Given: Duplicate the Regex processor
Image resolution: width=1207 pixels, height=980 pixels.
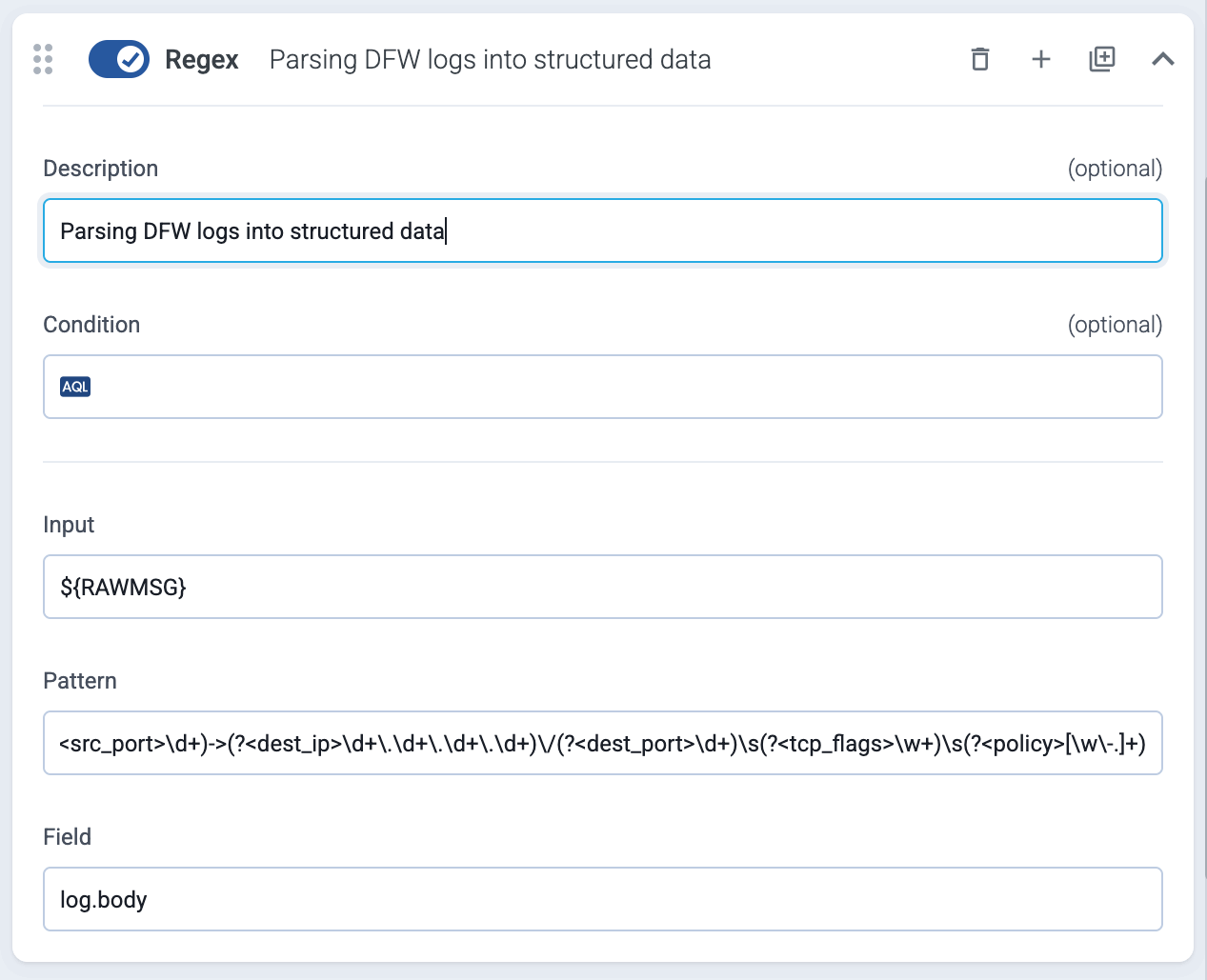Looking at the screenshot, I should [x=1102, y=59].
